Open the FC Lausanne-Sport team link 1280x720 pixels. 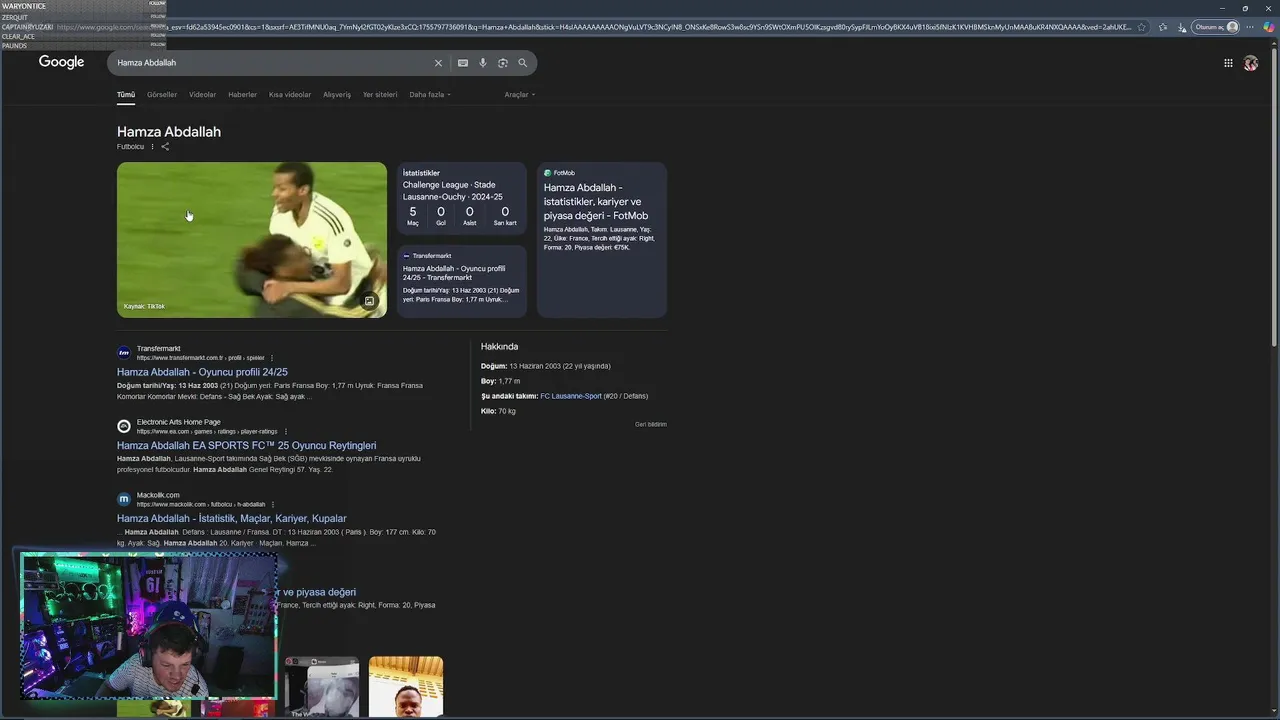[x=571, y=396]
